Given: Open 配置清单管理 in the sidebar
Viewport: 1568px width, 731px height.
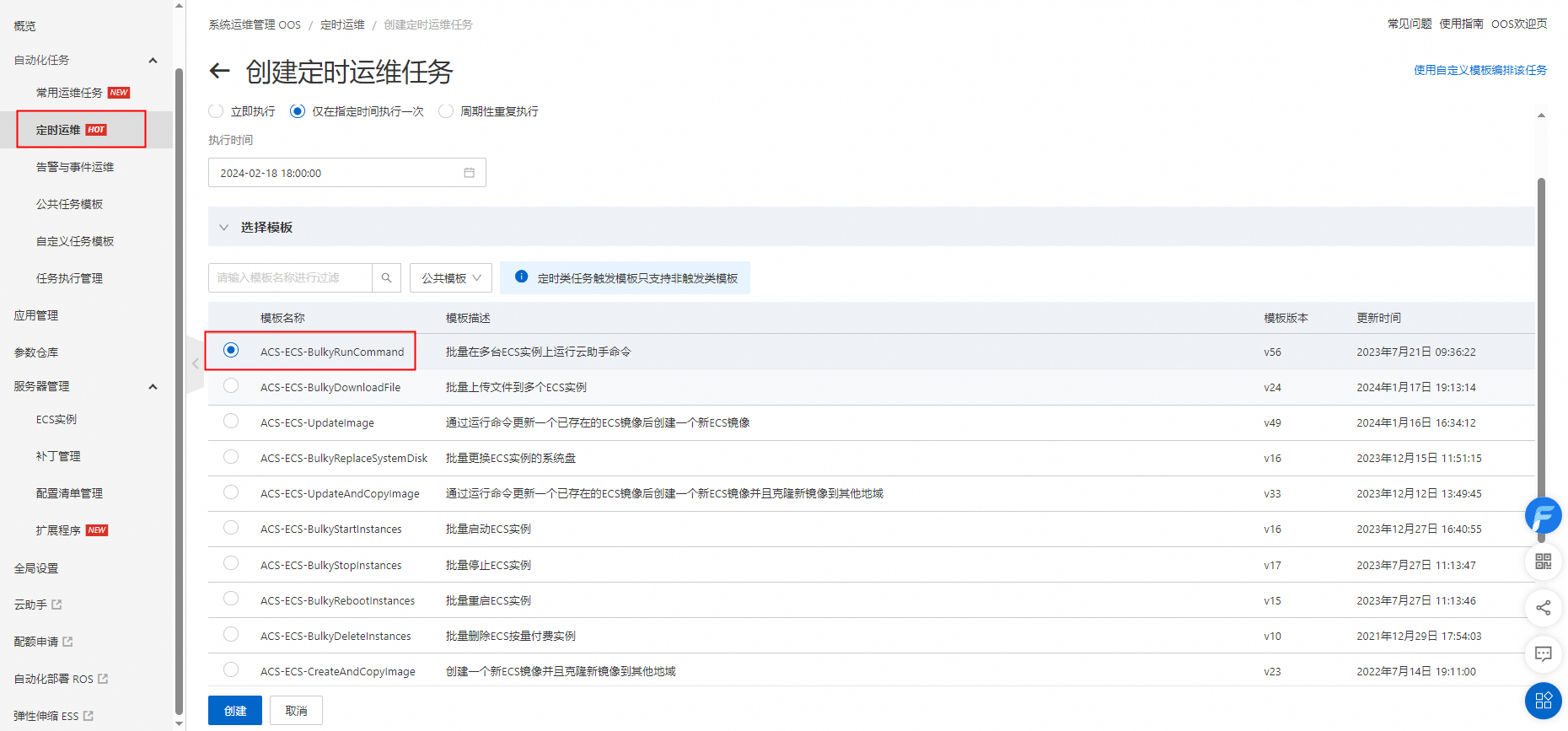Looking at the screenshot, I should point(69,493).
